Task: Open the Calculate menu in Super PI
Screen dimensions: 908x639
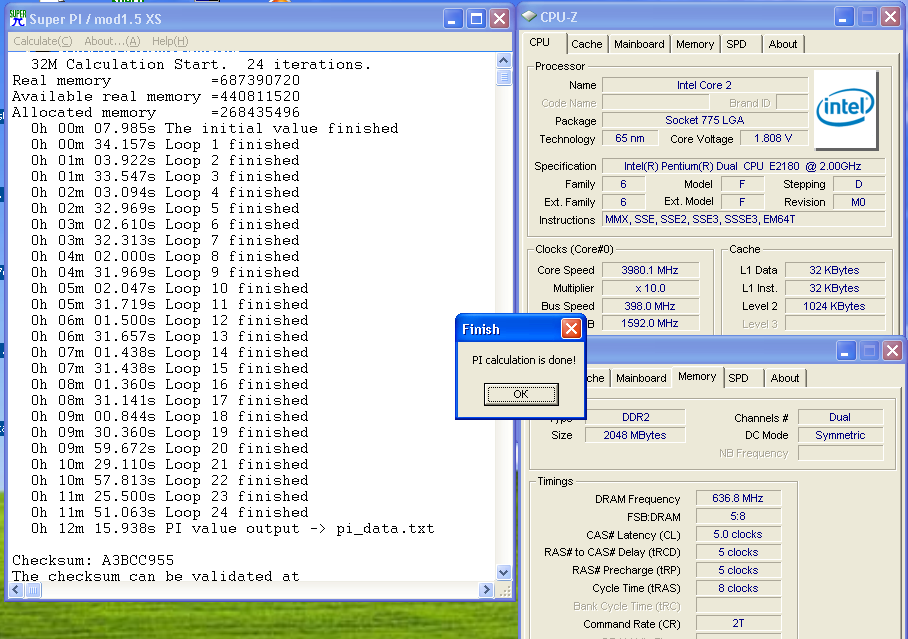Action: pyautogui.click(x=42, y=41)
